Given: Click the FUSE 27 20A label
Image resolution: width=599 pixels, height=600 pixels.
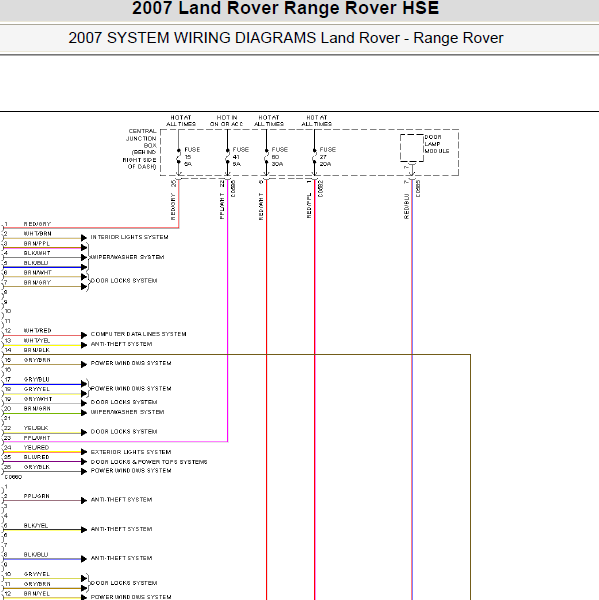Looking at the screenshot, I should [327, 157].
